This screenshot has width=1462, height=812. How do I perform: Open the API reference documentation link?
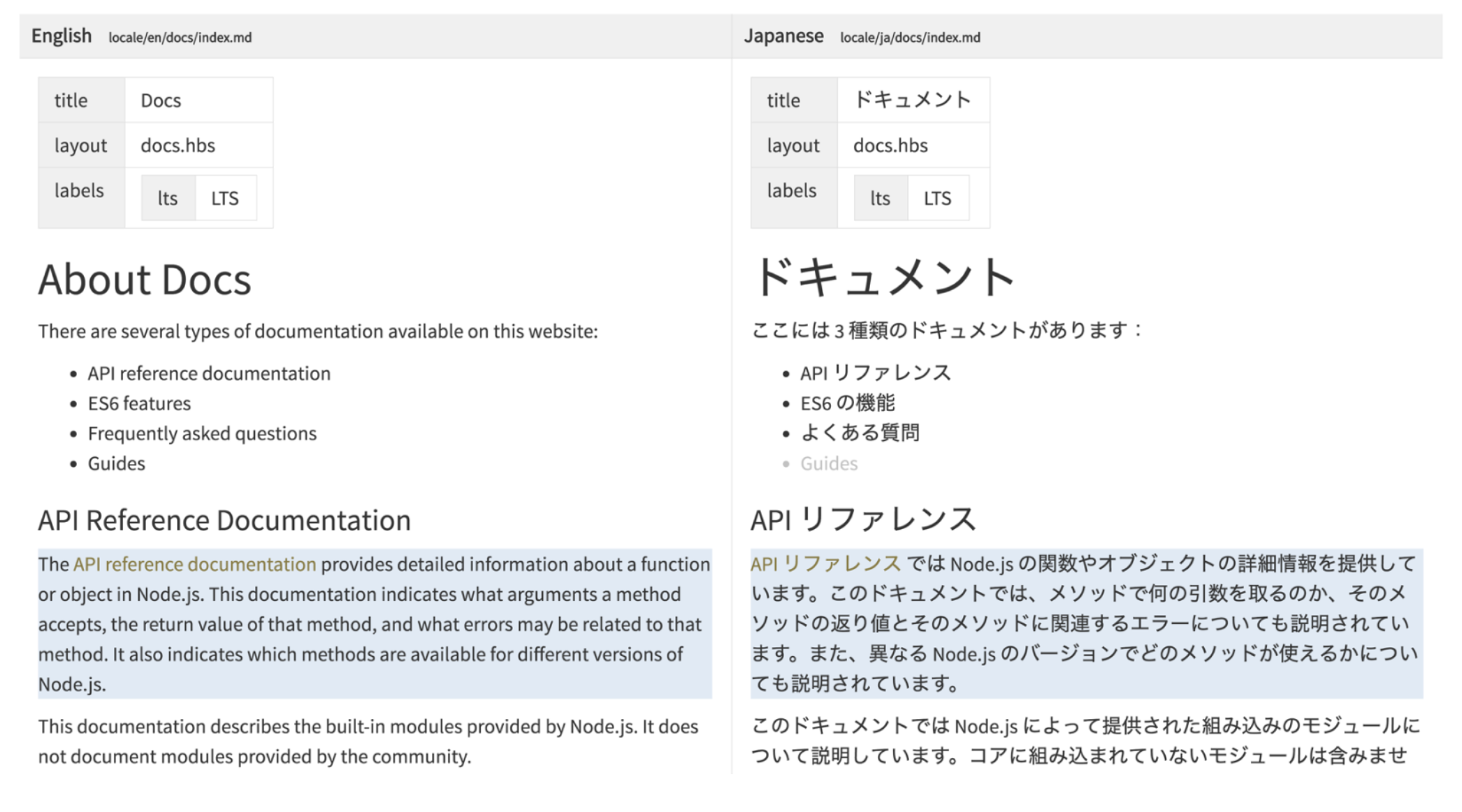tap(194, 565)
